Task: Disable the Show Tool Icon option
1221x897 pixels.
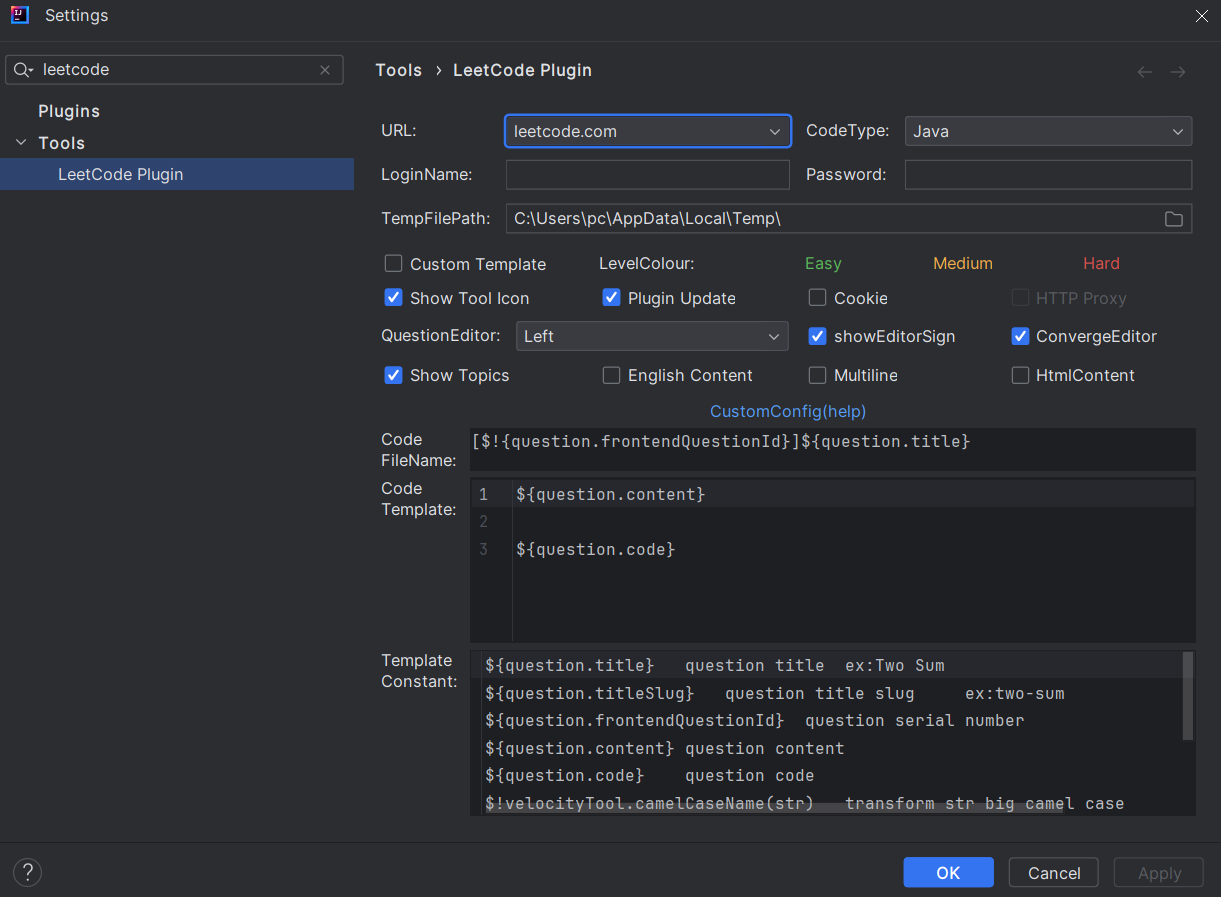Action: pos(392,297)
